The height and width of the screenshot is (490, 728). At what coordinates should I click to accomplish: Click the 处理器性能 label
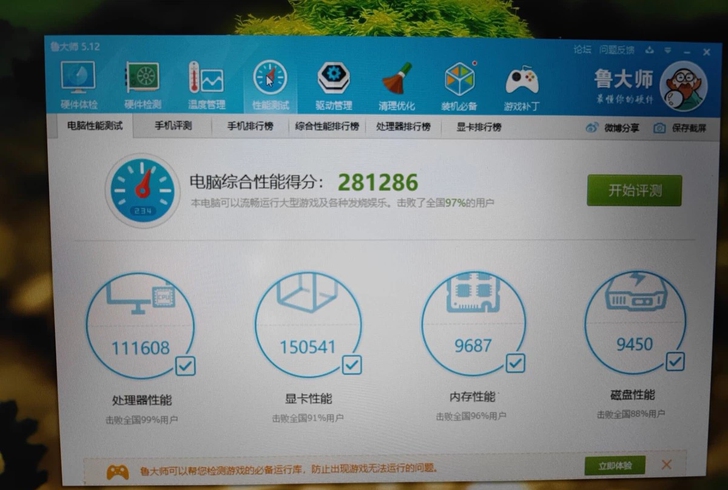tap(142, 400)
